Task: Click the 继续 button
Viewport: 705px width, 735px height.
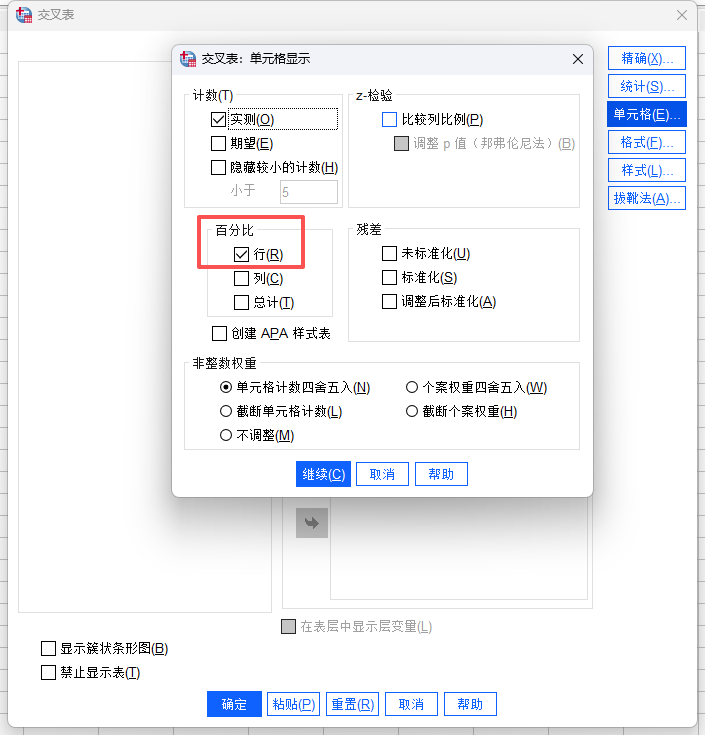Action: click(x=323, y=474)
